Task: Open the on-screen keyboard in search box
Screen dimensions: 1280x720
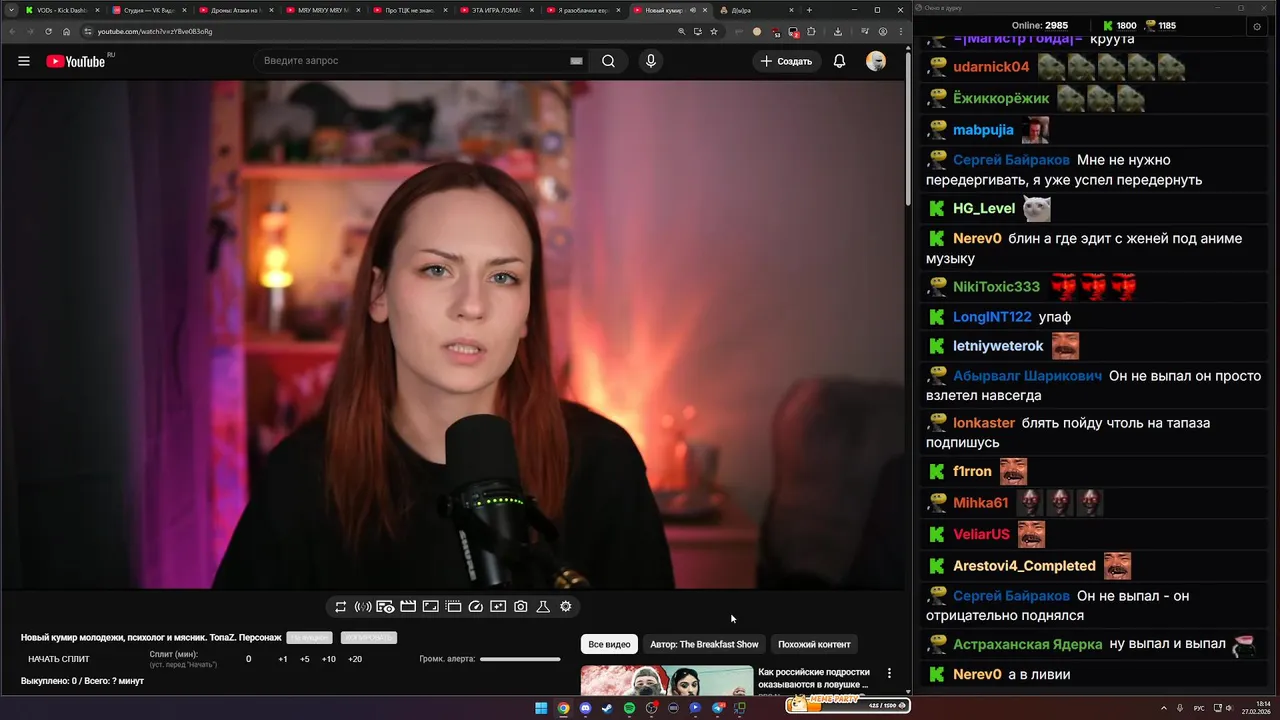Action: point(576,61)
